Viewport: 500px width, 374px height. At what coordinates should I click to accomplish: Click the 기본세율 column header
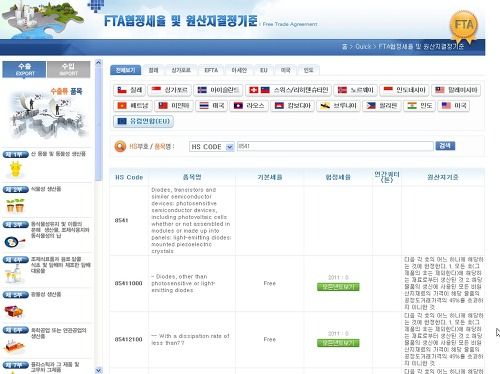(270, 177)
